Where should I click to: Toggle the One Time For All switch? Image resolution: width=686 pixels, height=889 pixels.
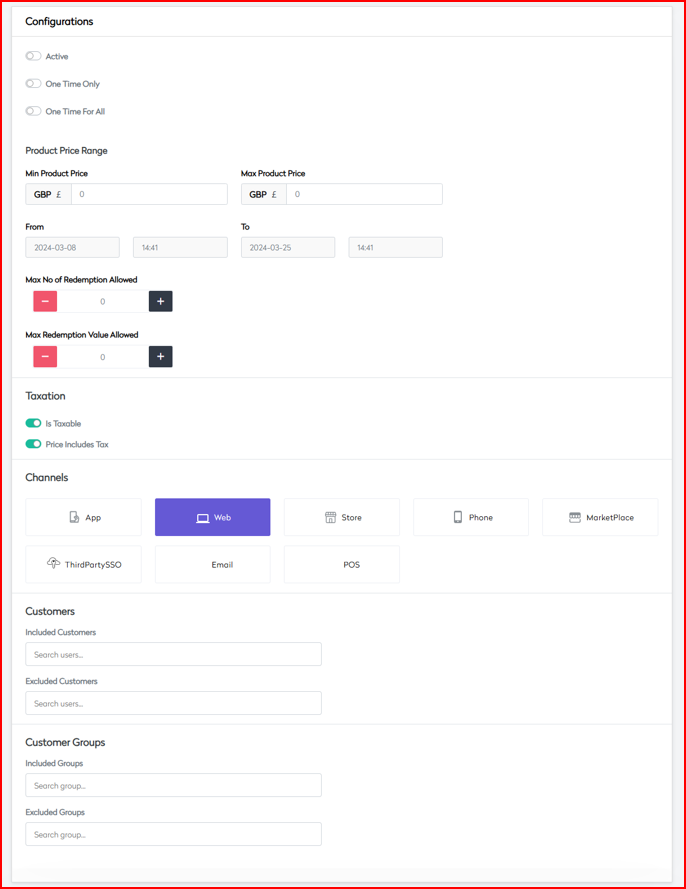(34, 111)
